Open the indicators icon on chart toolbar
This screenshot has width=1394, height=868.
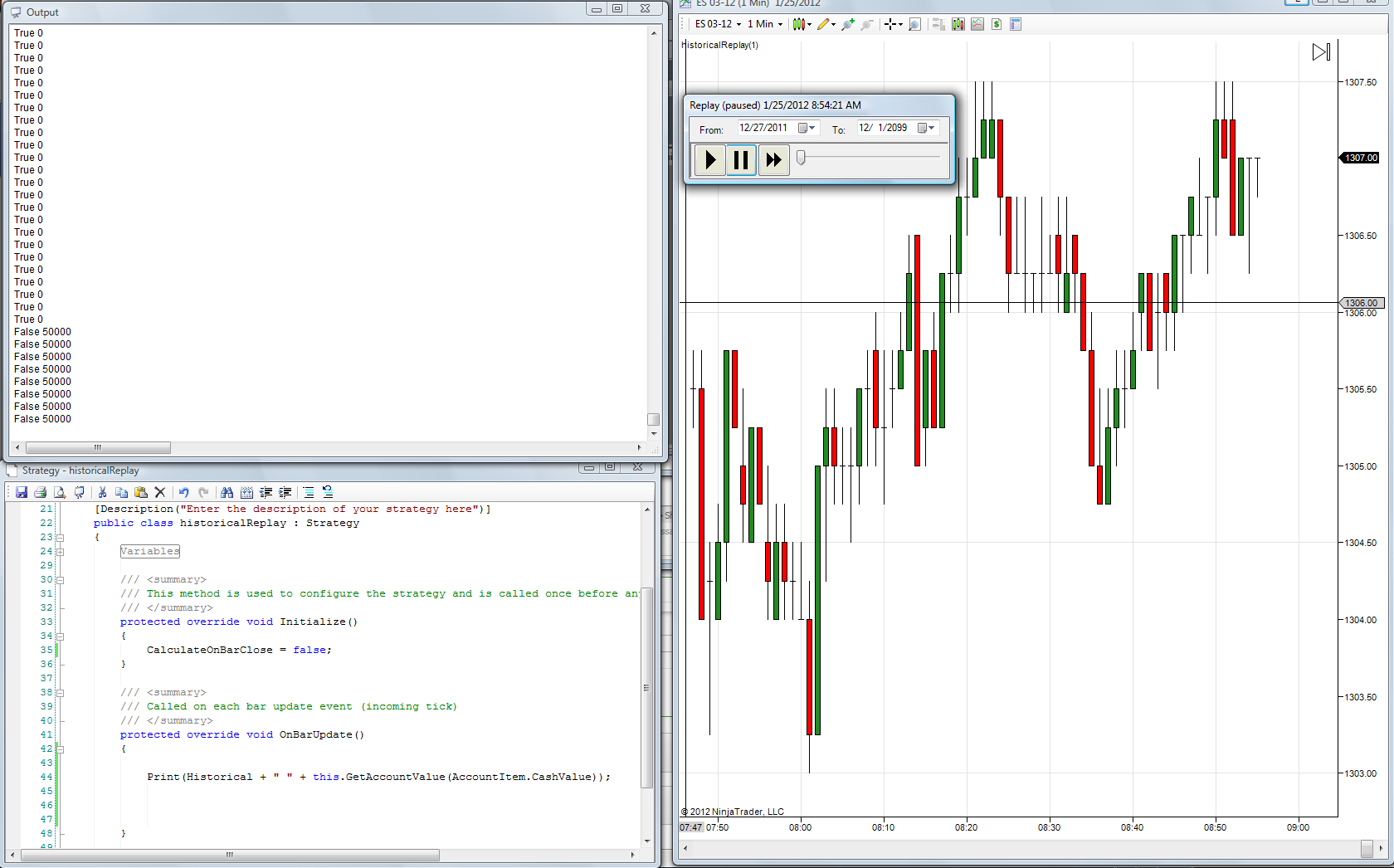coord(977,24)
